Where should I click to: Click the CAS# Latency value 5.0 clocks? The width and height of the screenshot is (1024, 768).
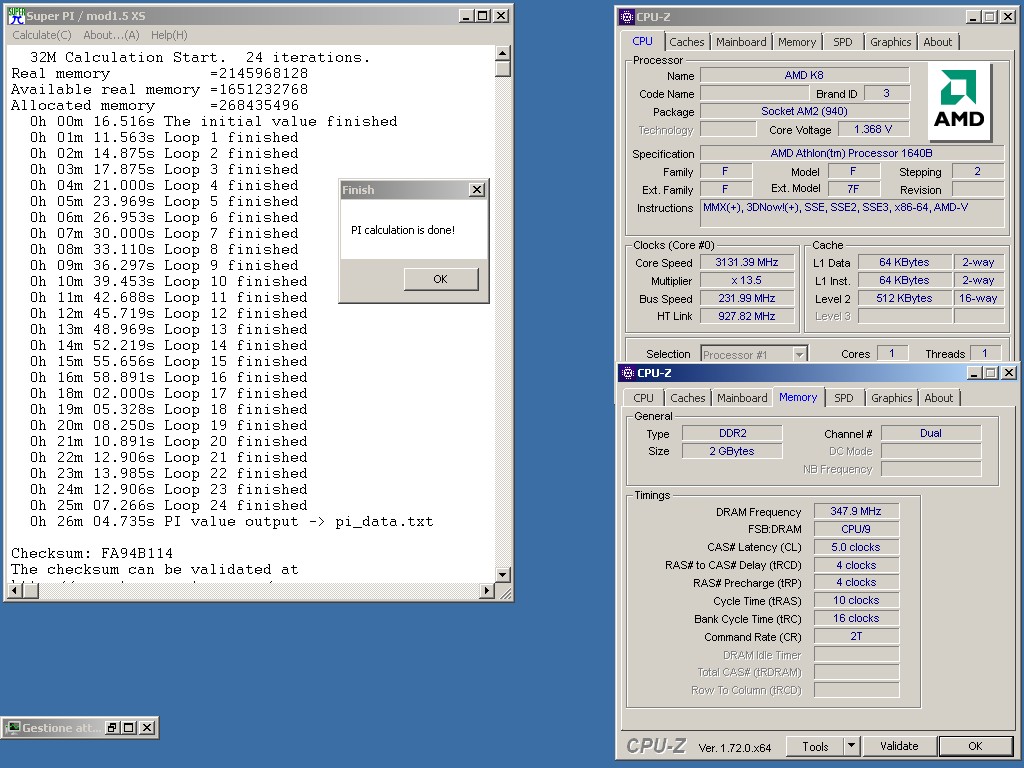pos(856,547)
